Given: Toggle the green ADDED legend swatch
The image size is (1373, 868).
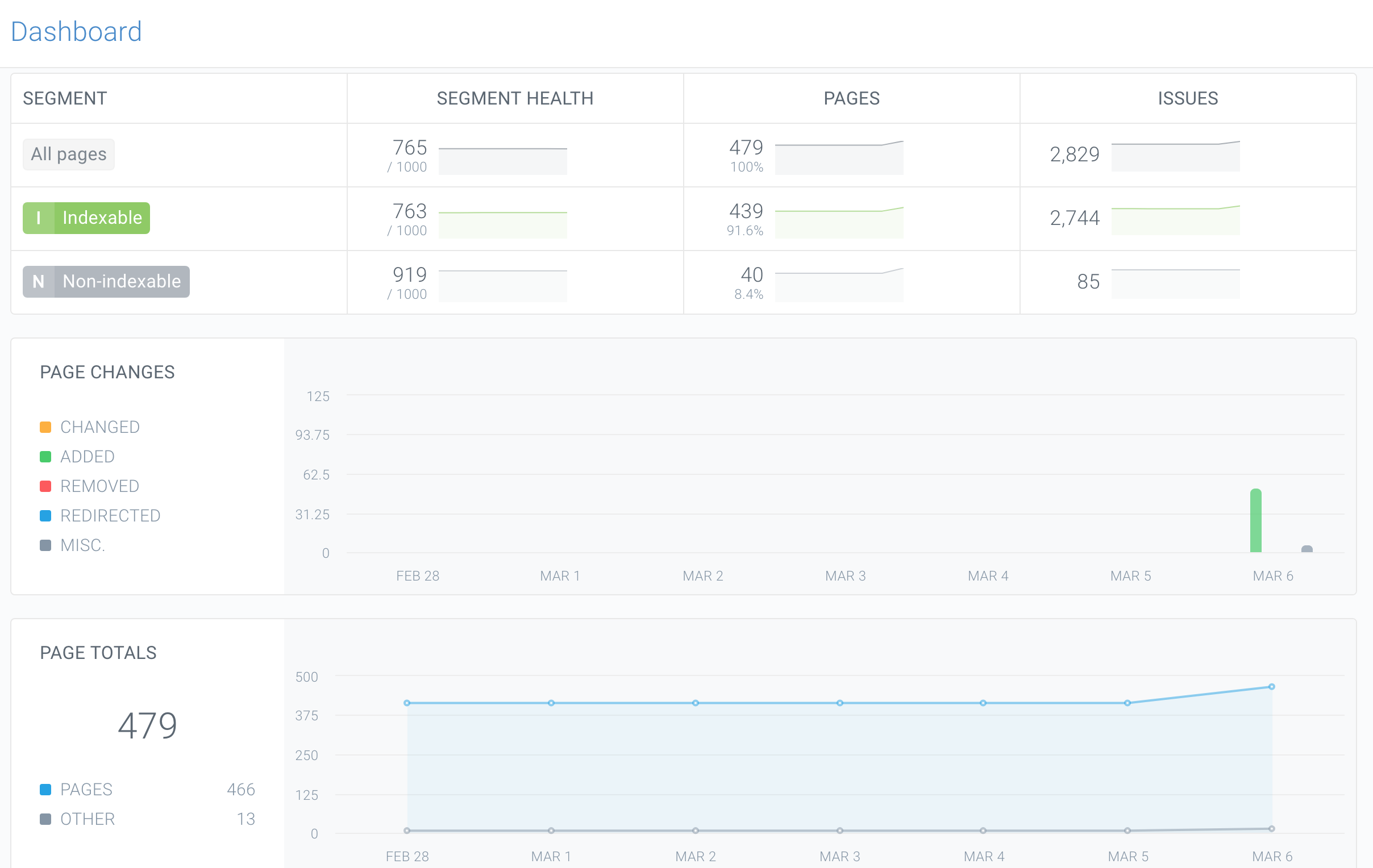Looking at the screenshot, I should click(45, 457).
